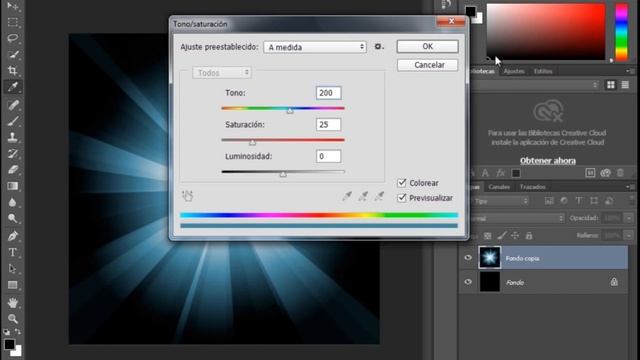Image resolution: width=640 pixels, height=360 pixels.
Task: Open the Todos channel dropdown
Action: click(x=222, y=73)
